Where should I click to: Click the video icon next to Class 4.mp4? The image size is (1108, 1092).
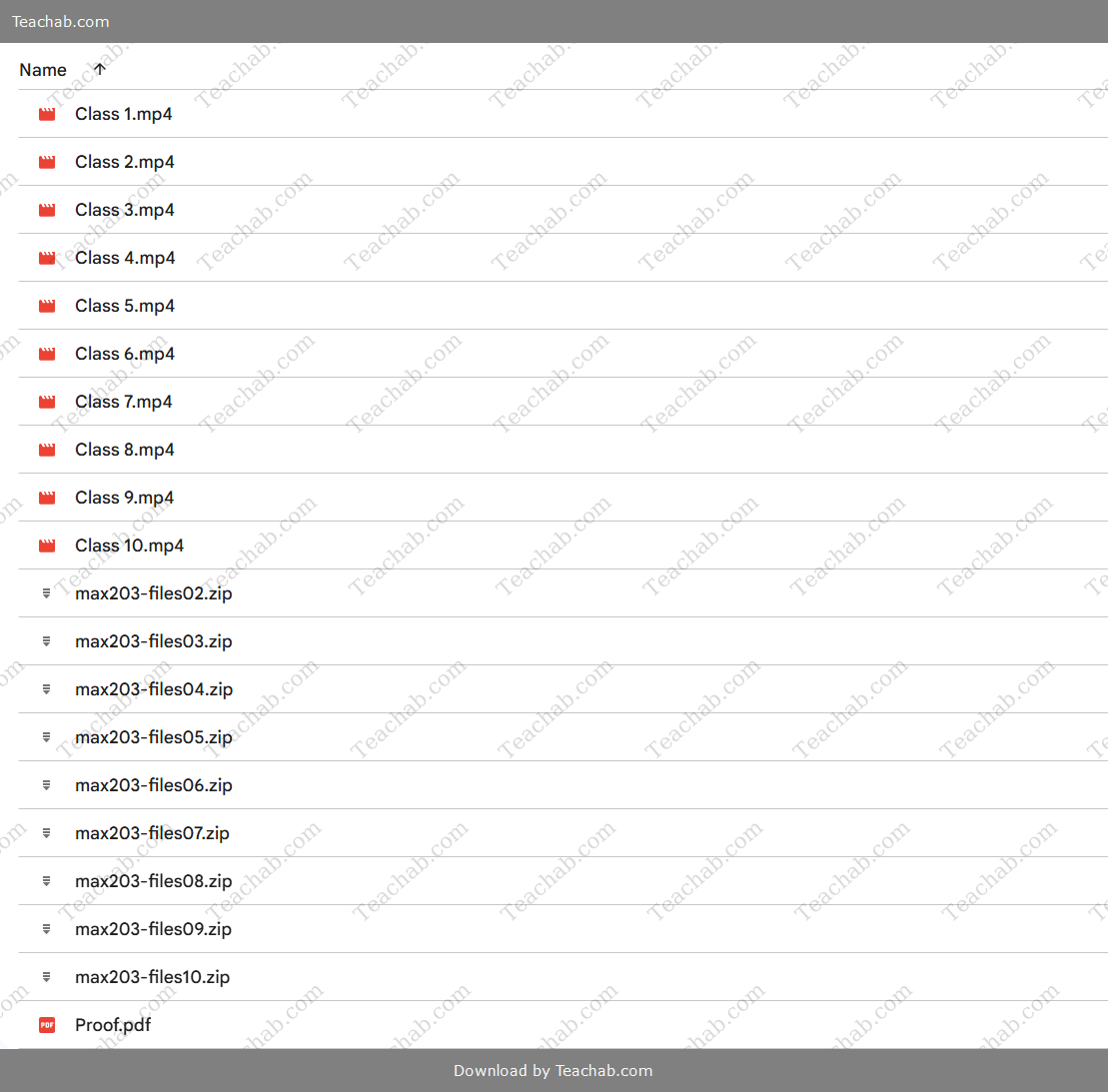coord(47,258)
